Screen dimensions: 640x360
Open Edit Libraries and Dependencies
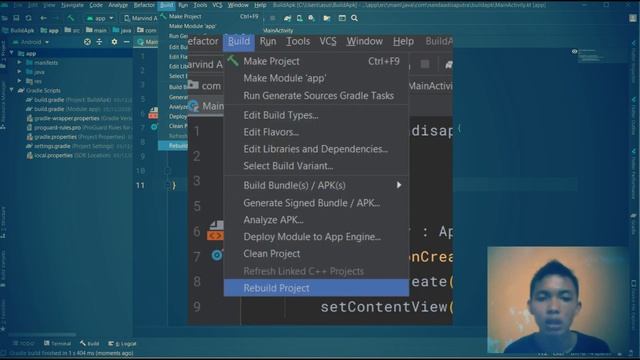point(316,149)
